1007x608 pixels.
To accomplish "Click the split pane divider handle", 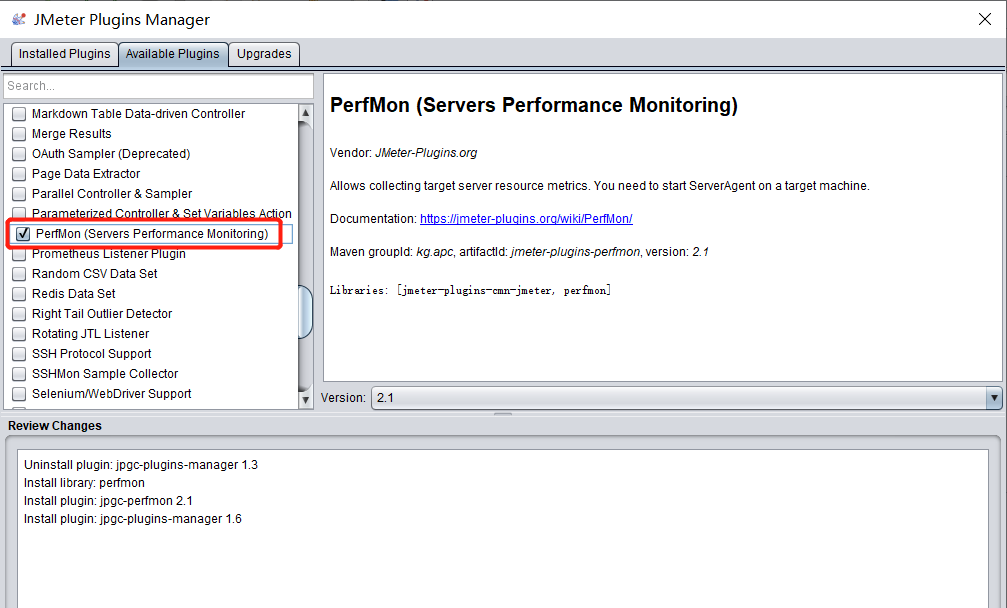I will pos(503,414).
